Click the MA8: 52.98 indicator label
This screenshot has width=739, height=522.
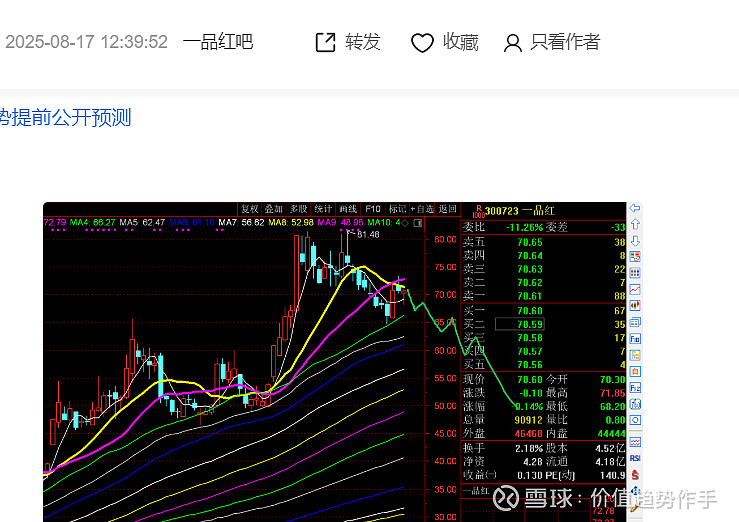click(x=291, y=222)
